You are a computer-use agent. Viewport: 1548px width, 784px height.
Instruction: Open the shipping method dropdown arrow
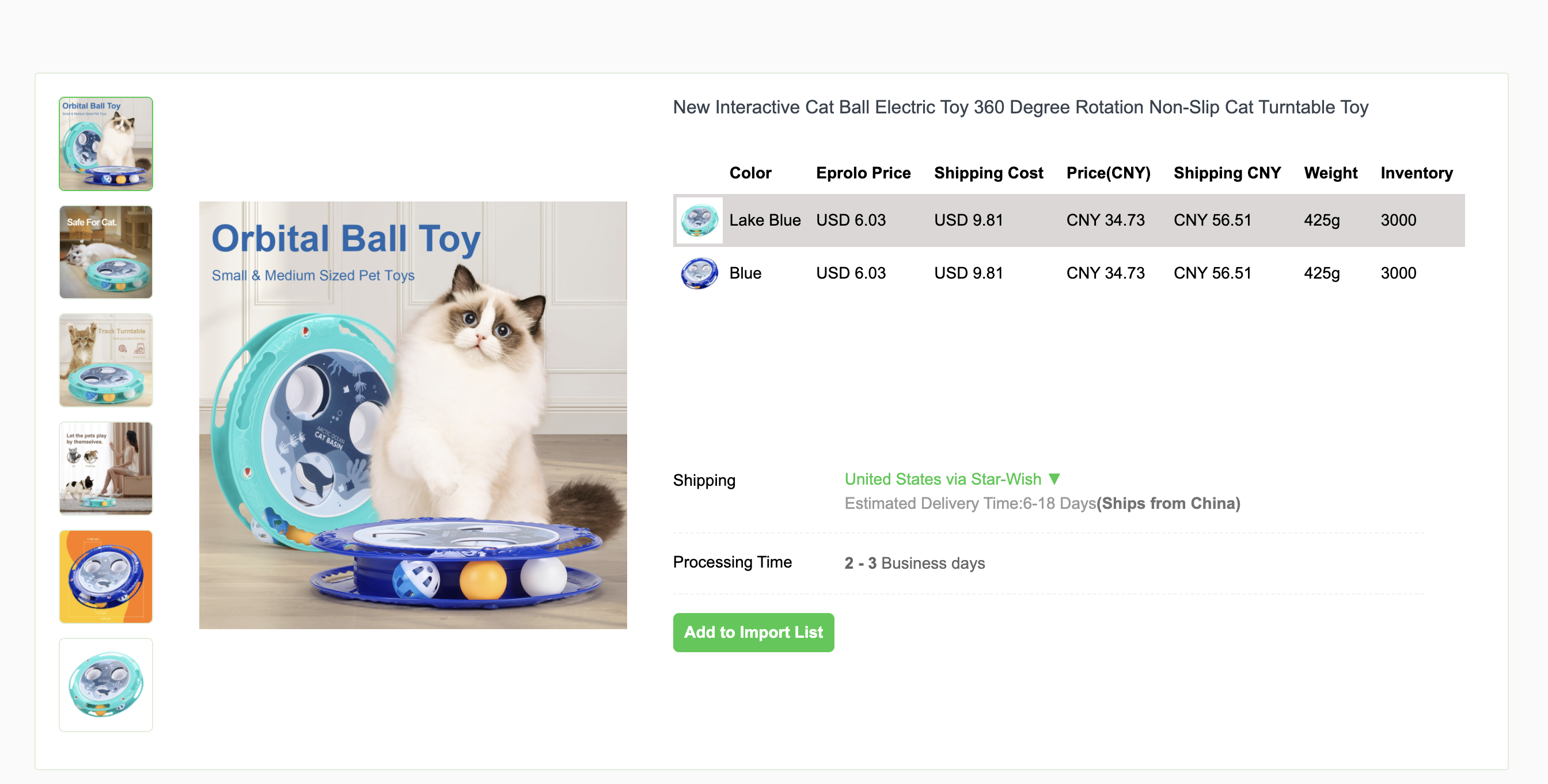point(1054,479)
